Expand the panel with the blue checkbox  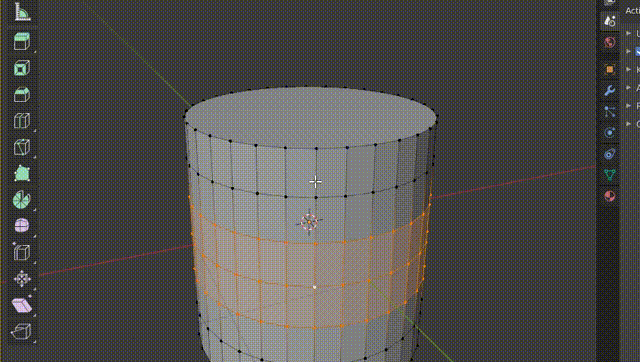(629, 51)
